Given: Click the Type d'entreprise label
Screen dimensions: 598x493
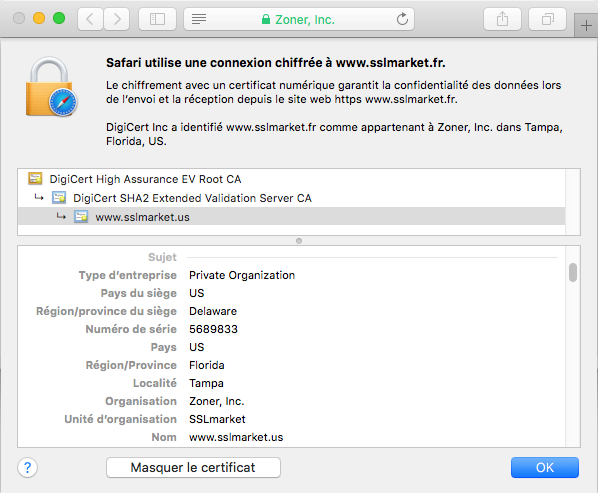Looking at the screenshot, I should tap(127, 275).
